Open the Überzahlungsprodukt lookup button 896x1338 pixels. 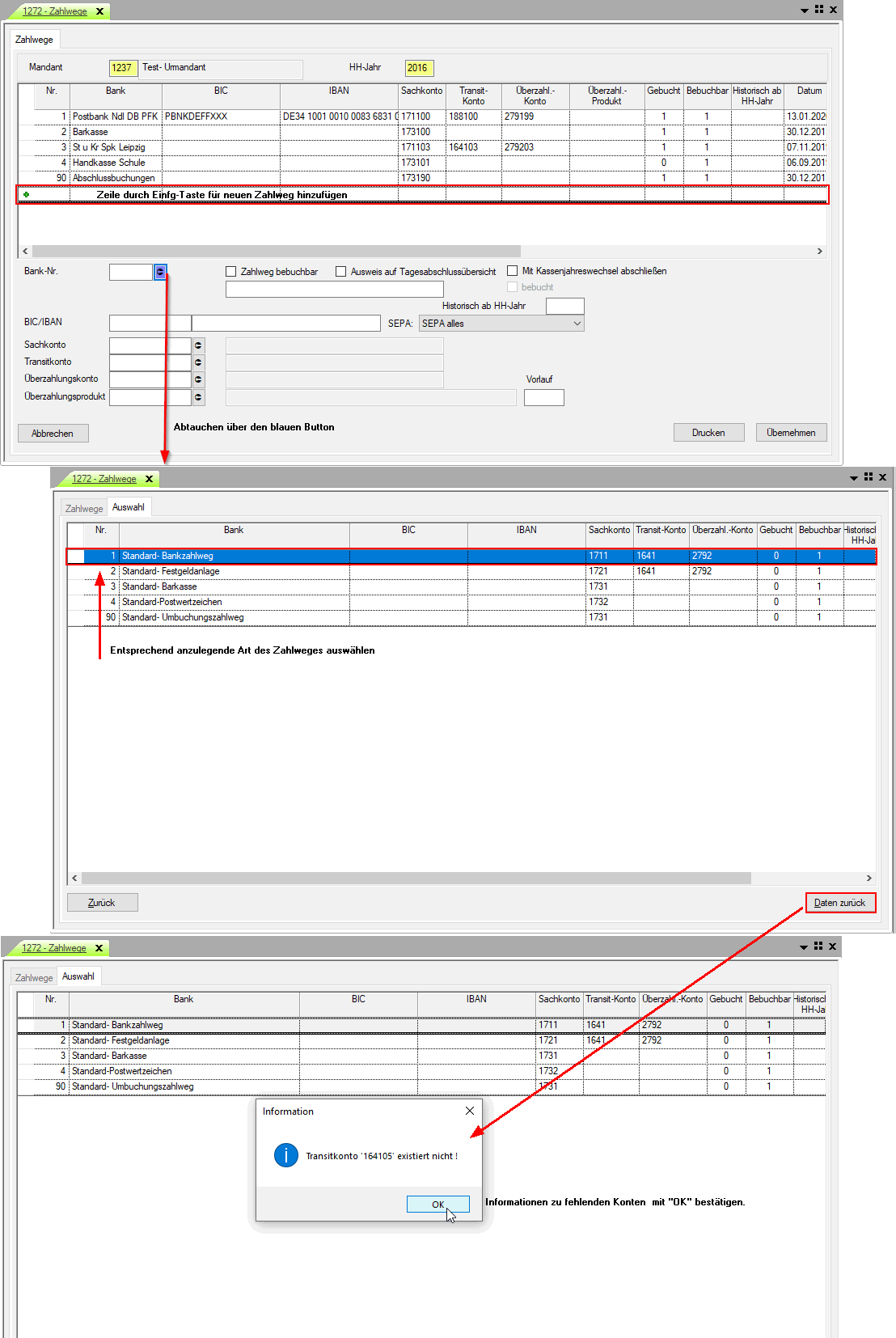coord(198,397)
